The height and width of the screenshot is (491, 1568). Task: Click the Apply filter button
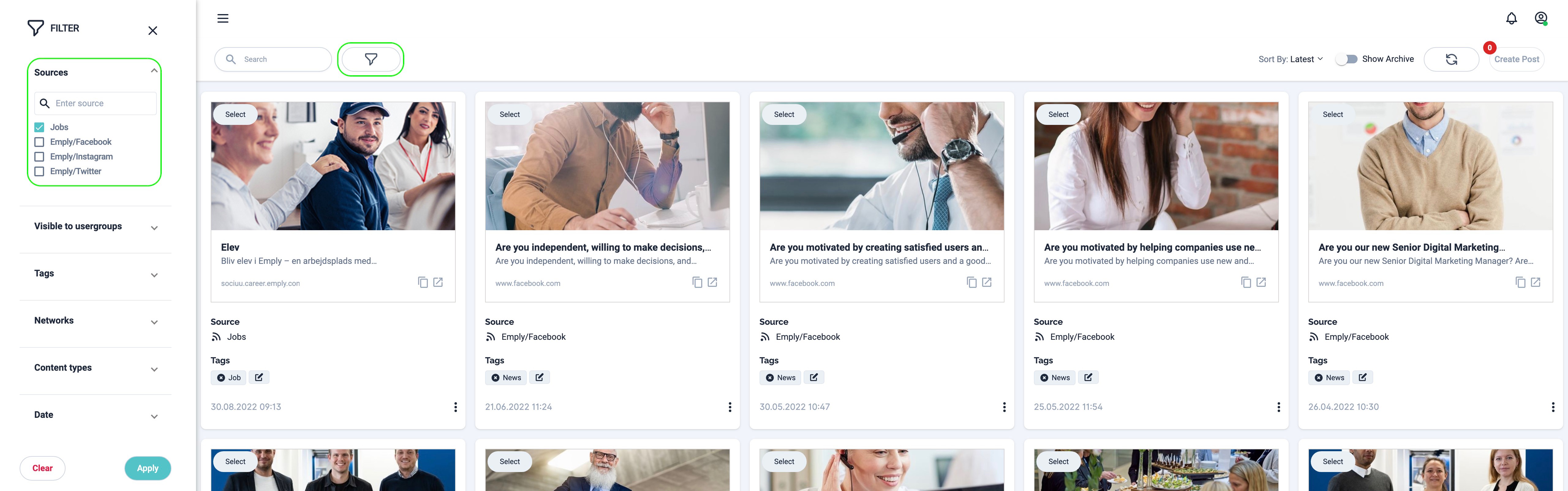click(x=148, y=468)
